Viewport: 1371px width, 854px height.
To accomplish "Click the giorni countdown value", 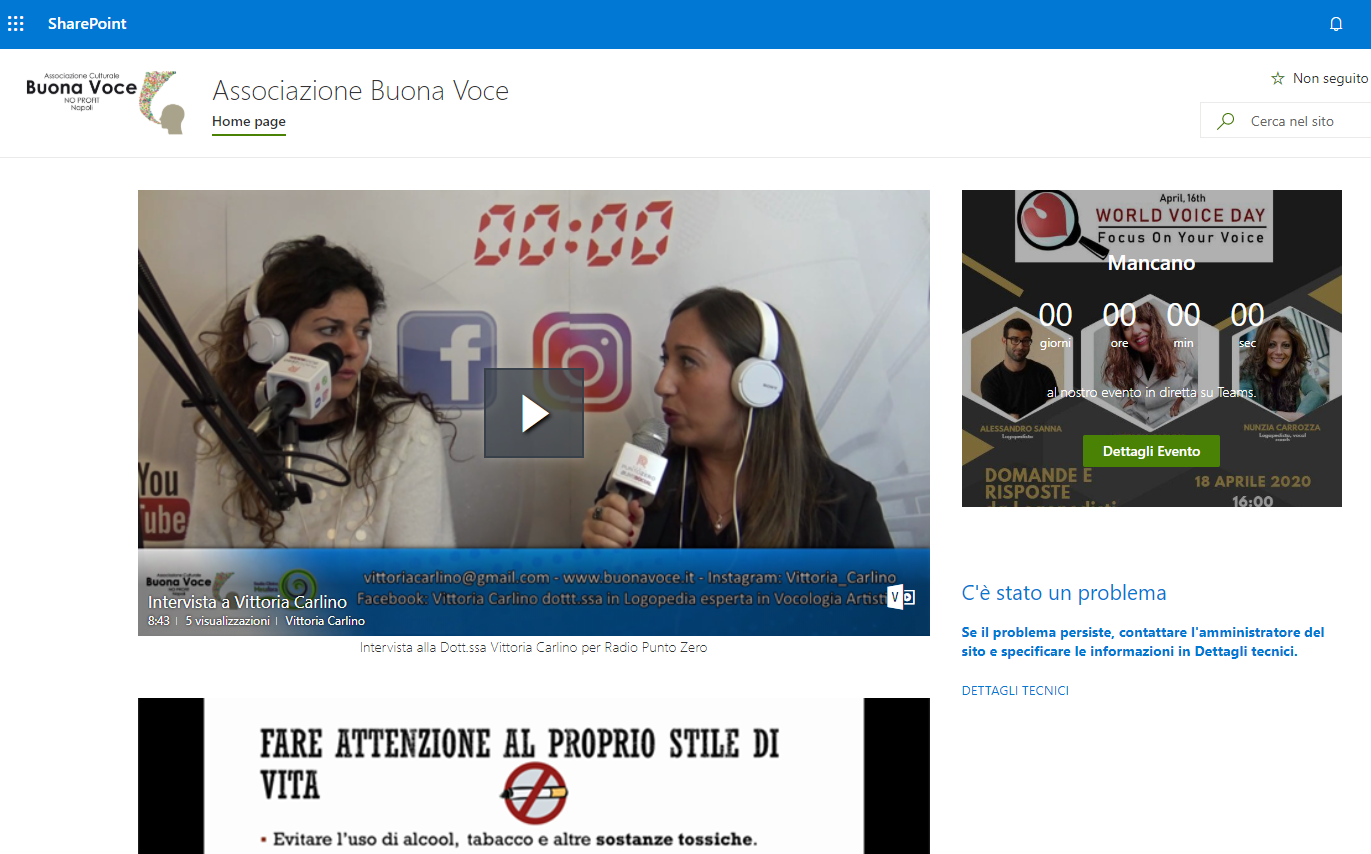I will pos(1055,315).
